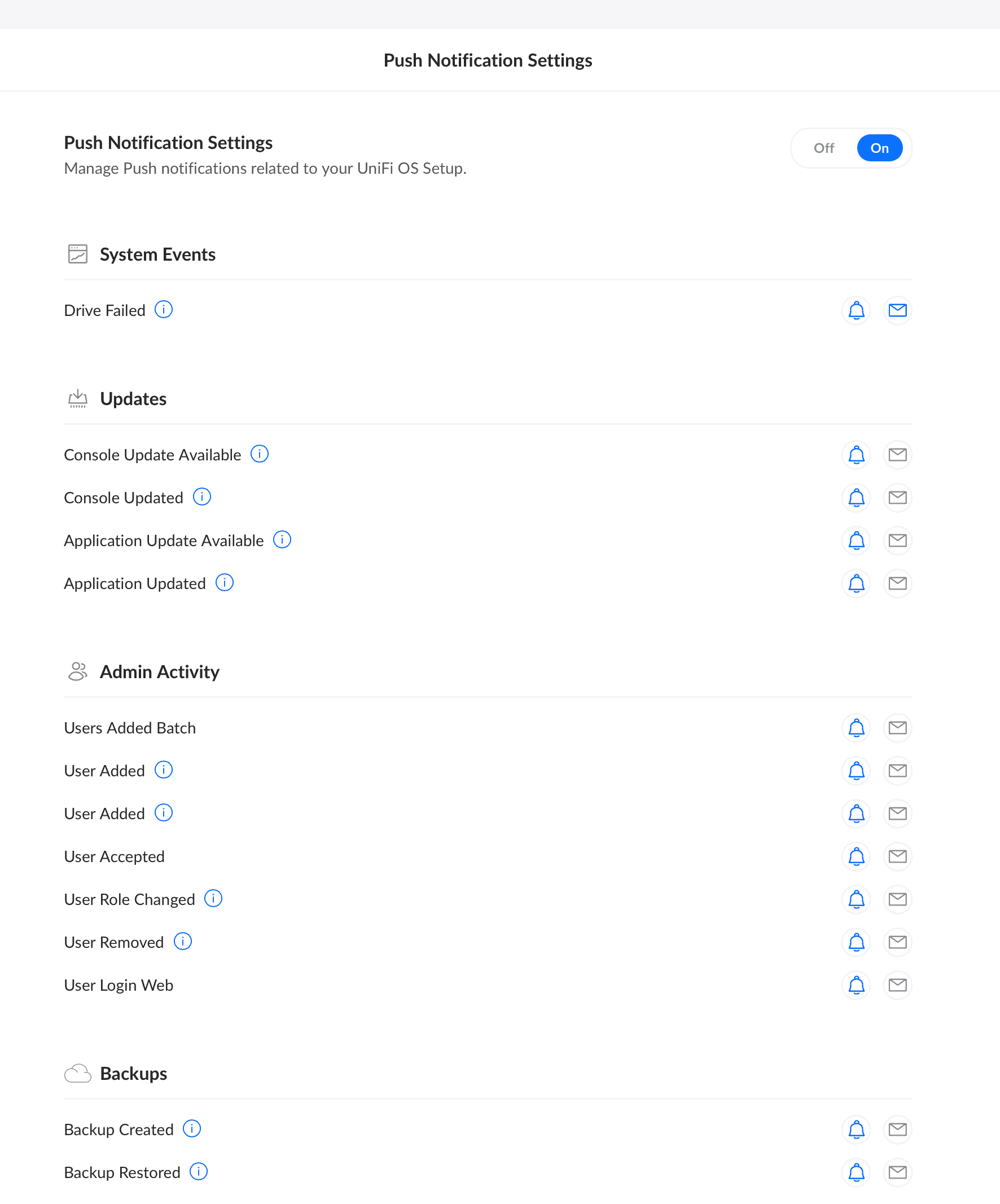Enable email alerts for Console Update Available
The height and width of the screenshot is (1204, 1000).
click(x=897, y=455)
